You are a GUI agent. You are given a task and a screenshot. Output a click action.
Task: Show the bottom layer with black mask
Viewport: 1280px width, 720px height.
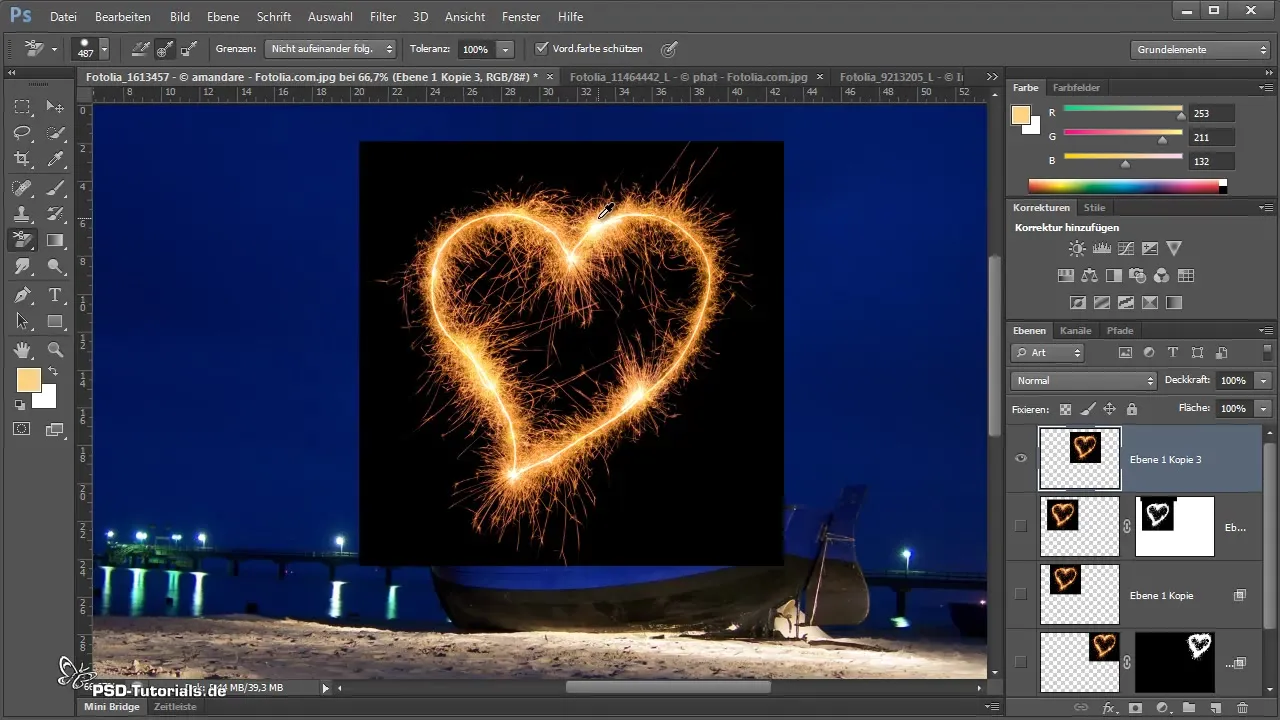click(x=1021, y=662)
